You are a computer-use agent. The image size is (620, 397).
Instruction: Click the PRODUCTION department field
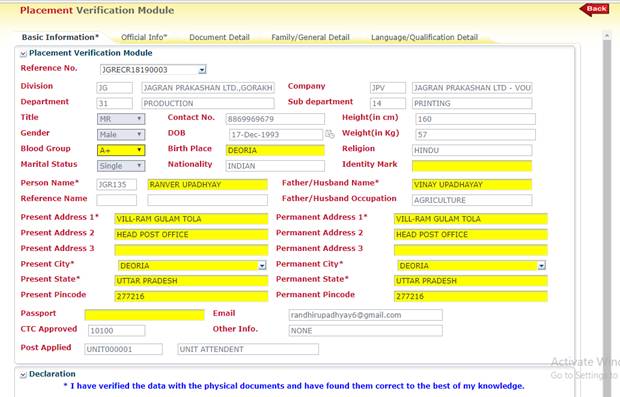click(208, 103)
